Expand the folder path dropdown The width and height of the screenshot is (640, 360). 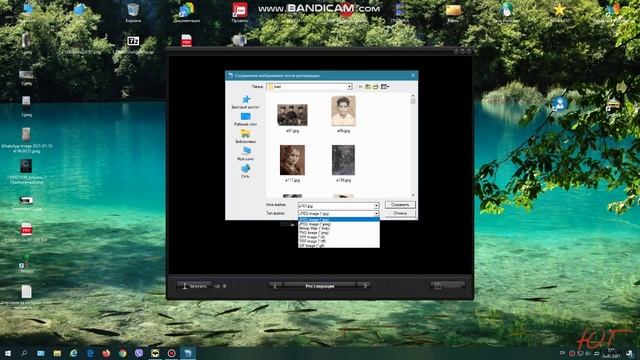[349, 87]
